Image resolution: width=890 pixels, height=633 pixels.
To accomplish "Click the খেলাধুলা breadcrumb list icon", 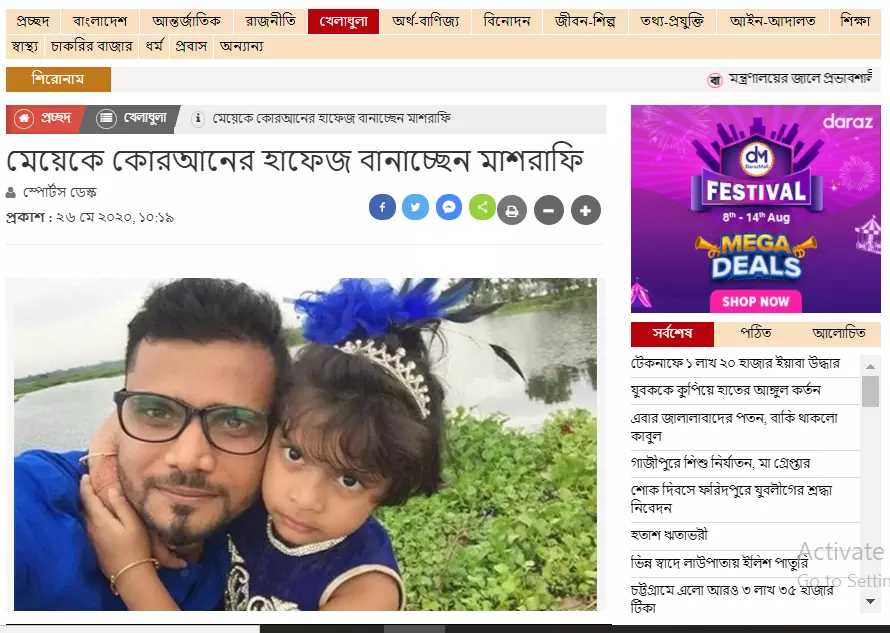I will pyautogui.click(x=106, y=119).
